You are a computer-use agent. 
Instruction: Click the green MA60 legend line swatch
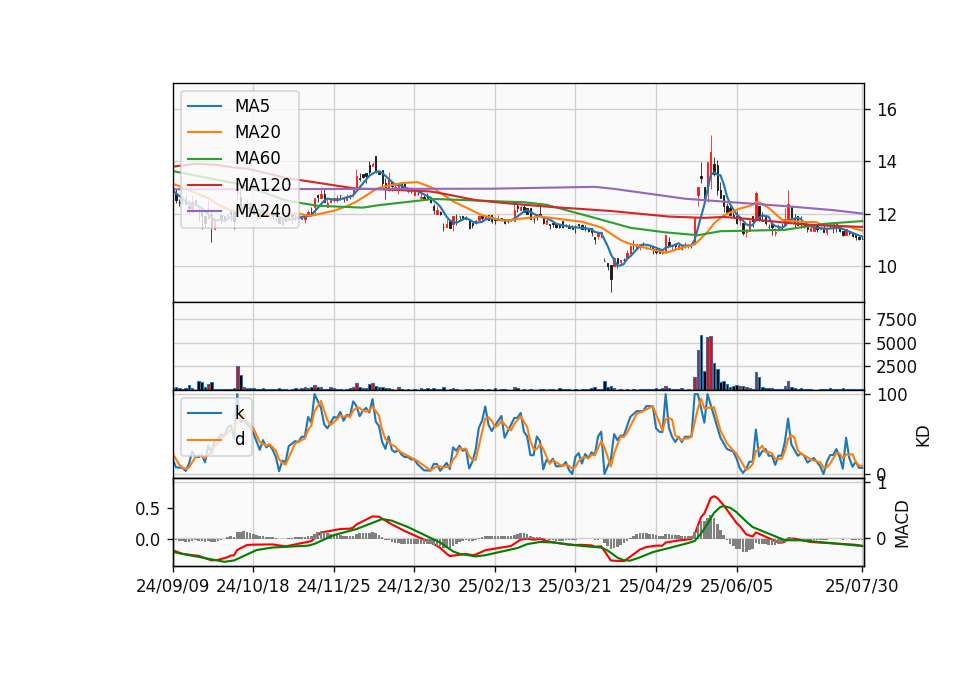click(204, 159)
